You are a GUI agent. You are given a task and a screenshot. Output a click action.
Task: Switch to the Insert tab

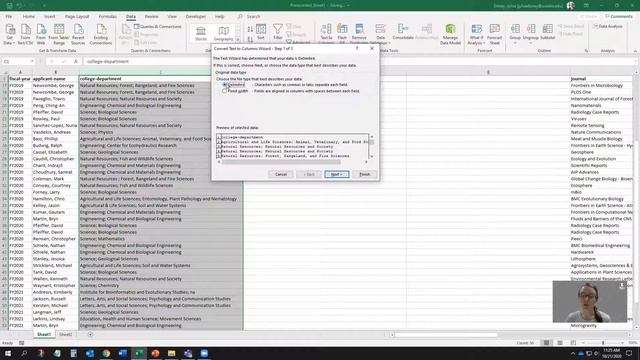(x=49, y=17)
